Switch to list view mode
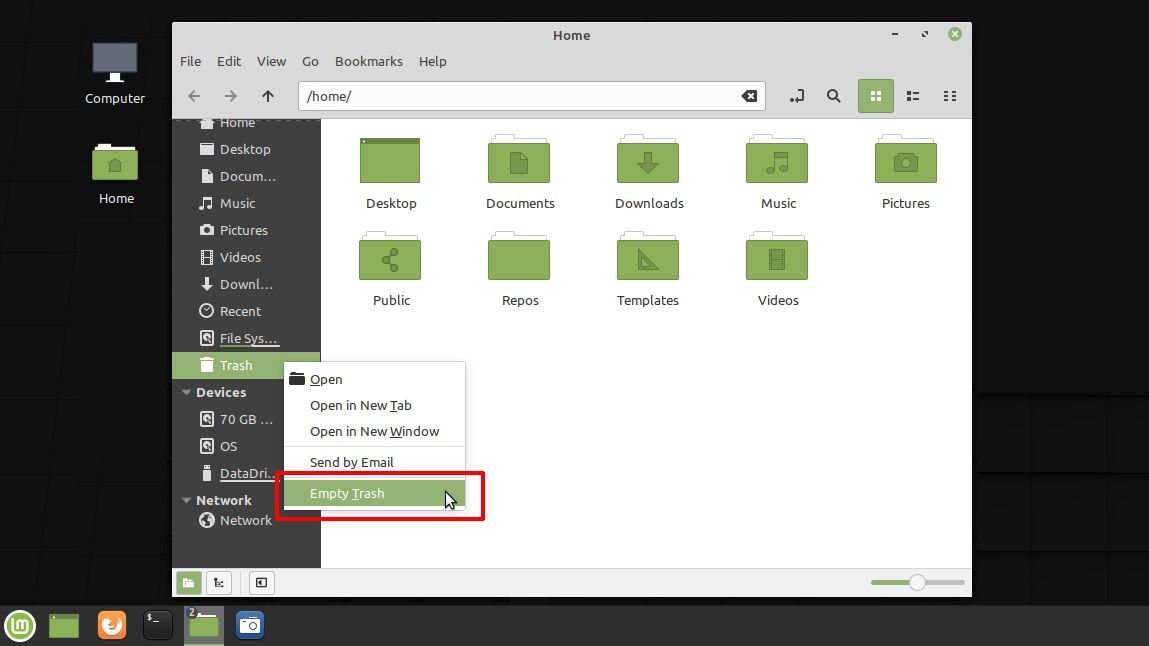The width and height of the screenshot is (1149, 646). tap(913, 96)
